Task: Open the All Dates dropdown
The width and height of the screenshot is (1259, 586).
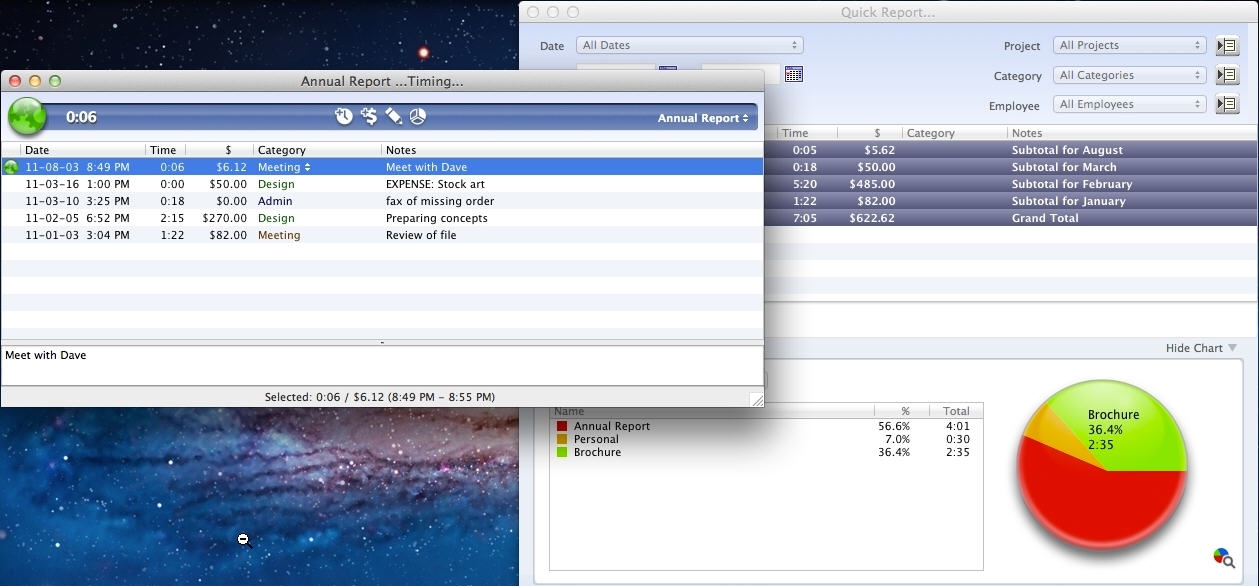Action: [x=689, y=45]
